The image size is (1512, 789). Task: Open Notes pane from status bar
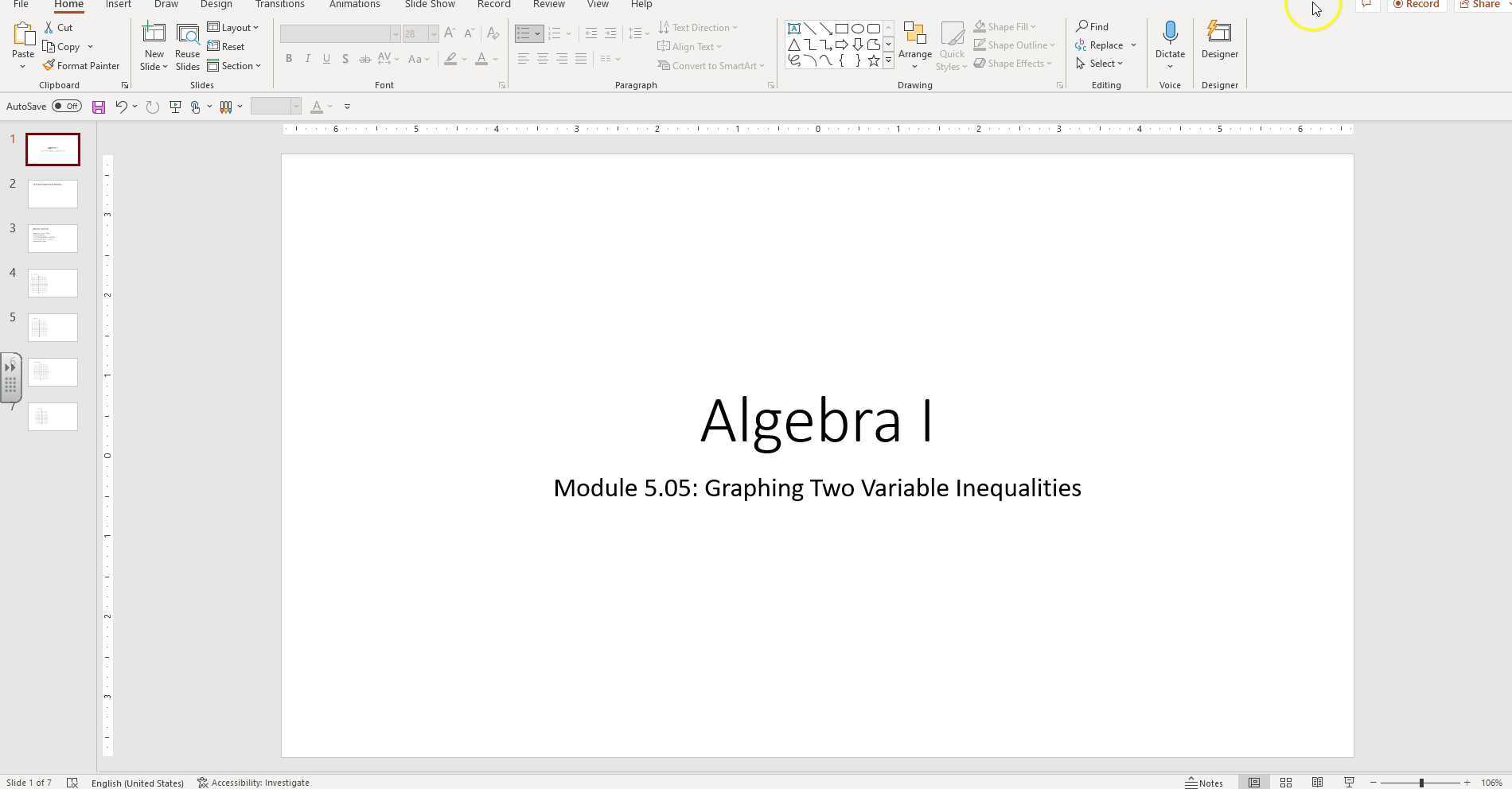pos(1204,783)
